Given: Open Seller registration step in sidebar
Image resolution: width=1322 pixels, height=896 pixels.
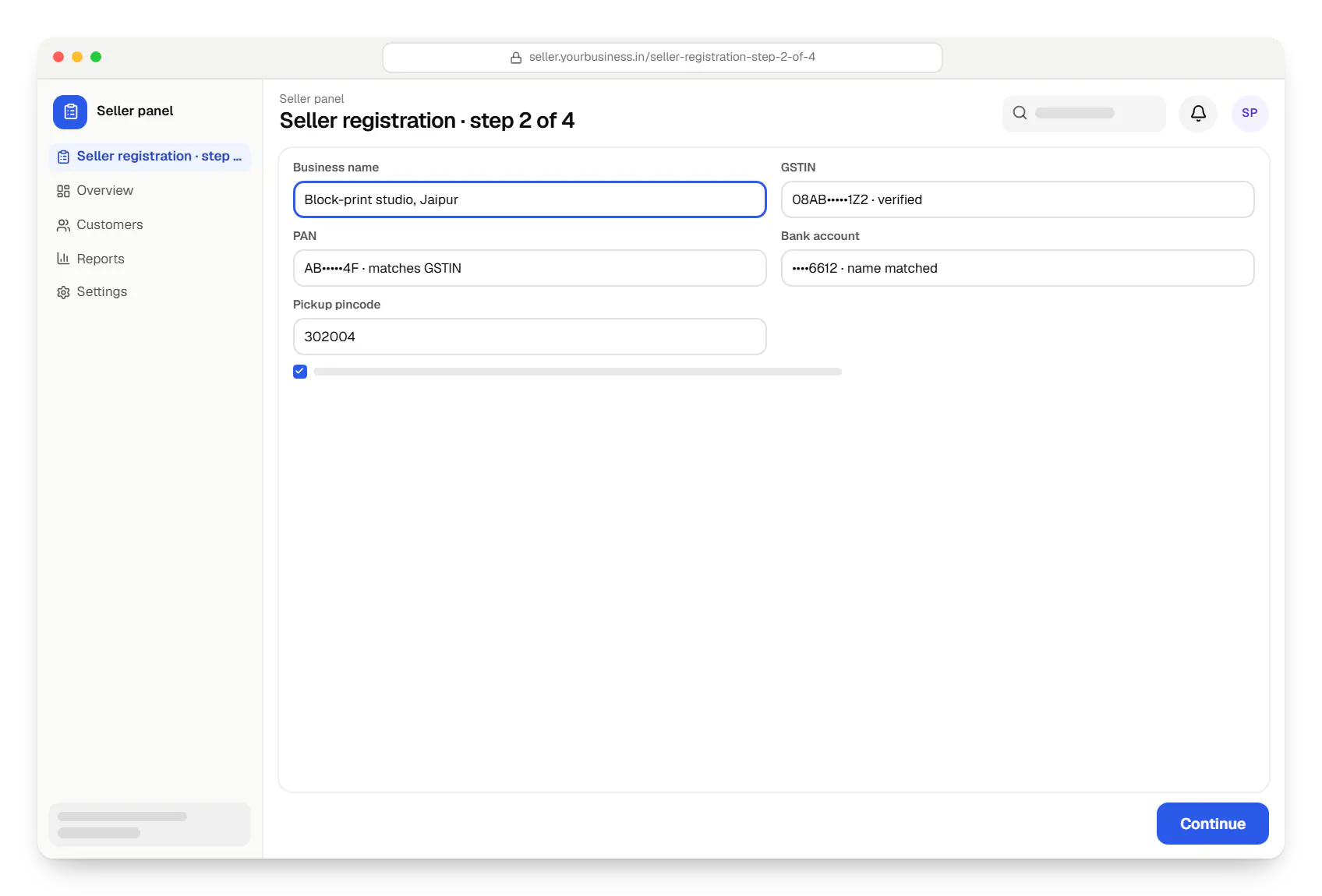Looking at the screenshot, I should pyautogui.click(x=150, y=157).
